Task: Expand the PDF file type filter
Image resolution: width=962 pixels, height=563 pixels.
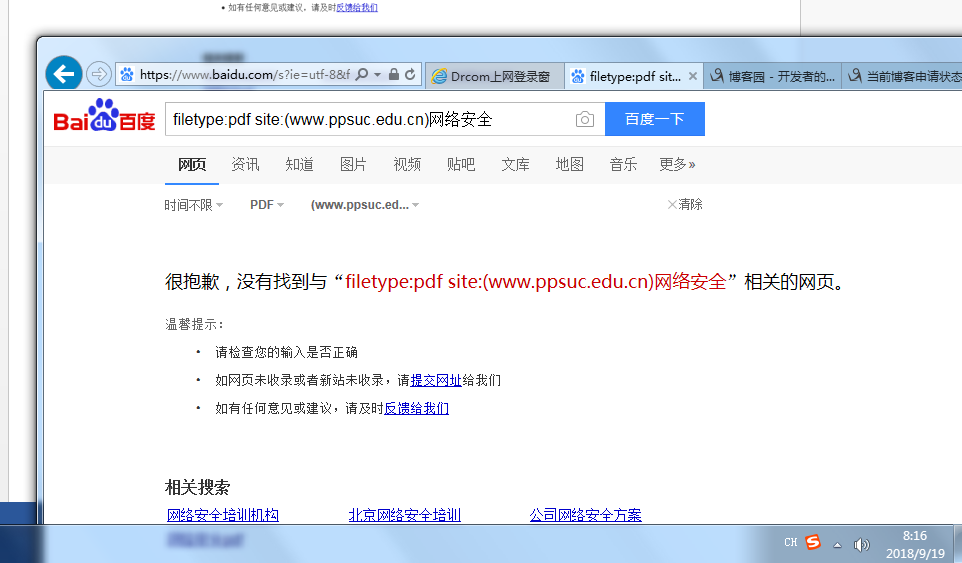Action: pos(267,205)
